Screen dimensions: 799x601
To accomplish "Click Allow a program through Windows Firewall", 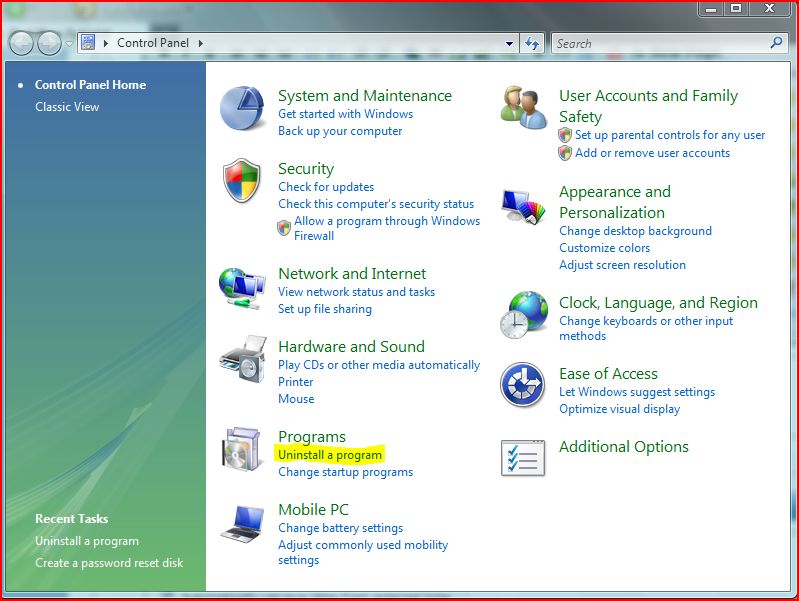I will tap(387, 228).
